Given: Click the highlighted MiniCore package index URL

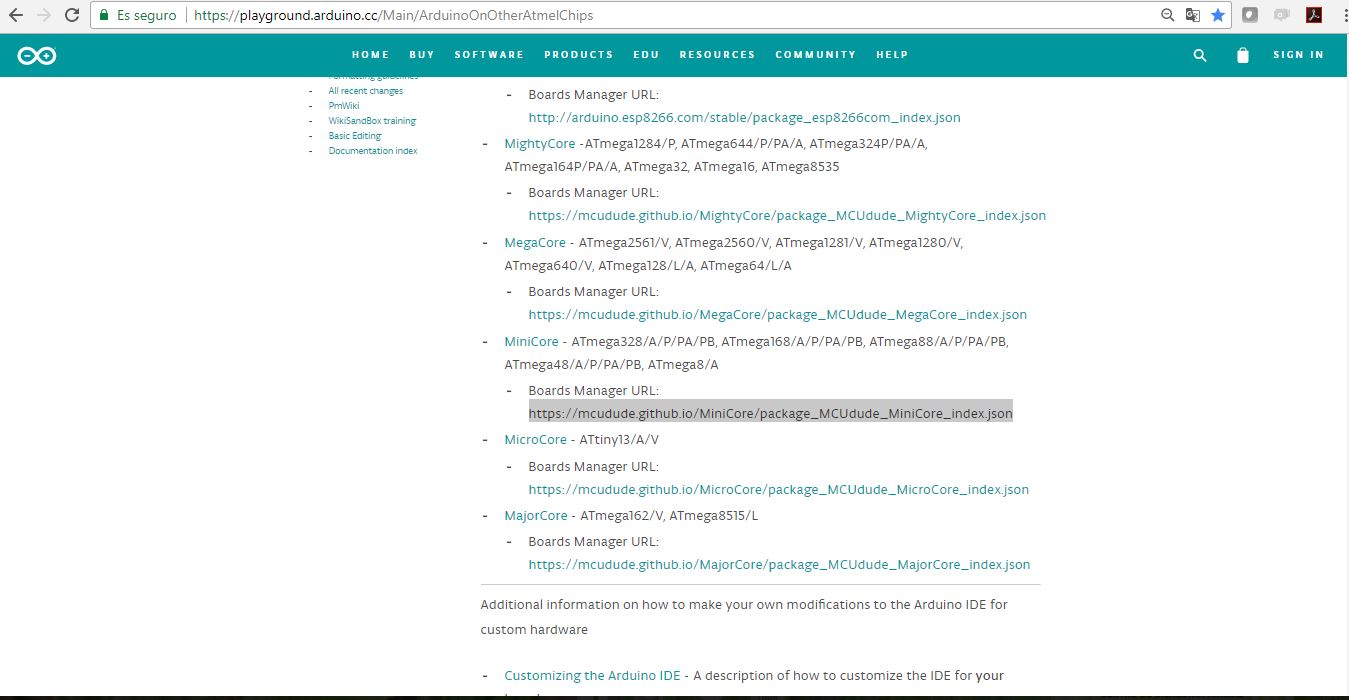Looking at the screenshot, I should click(770, 413).
